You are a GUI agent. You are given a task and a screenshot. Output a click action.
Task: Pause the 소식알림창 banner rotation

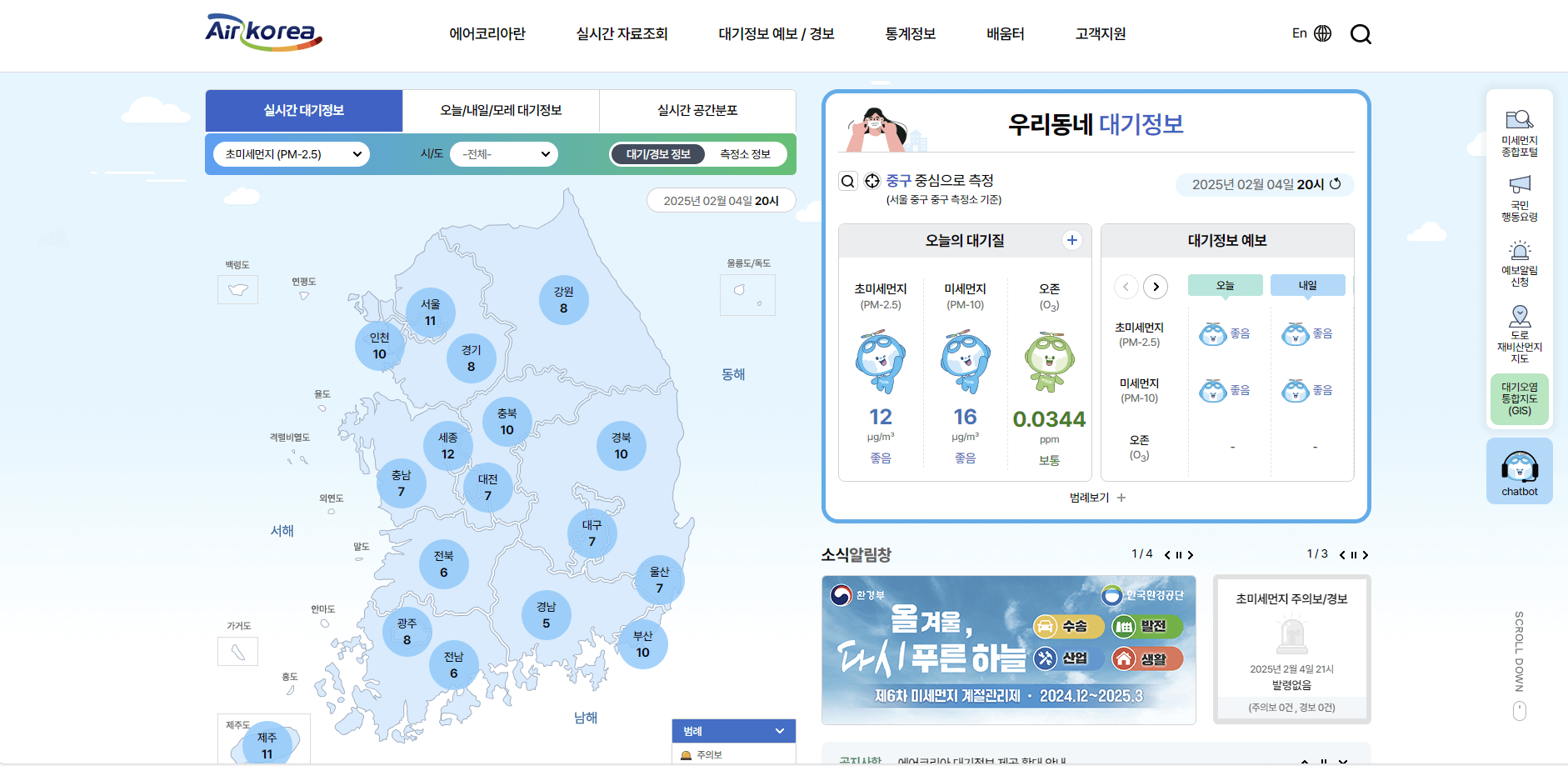[1180, 554]
